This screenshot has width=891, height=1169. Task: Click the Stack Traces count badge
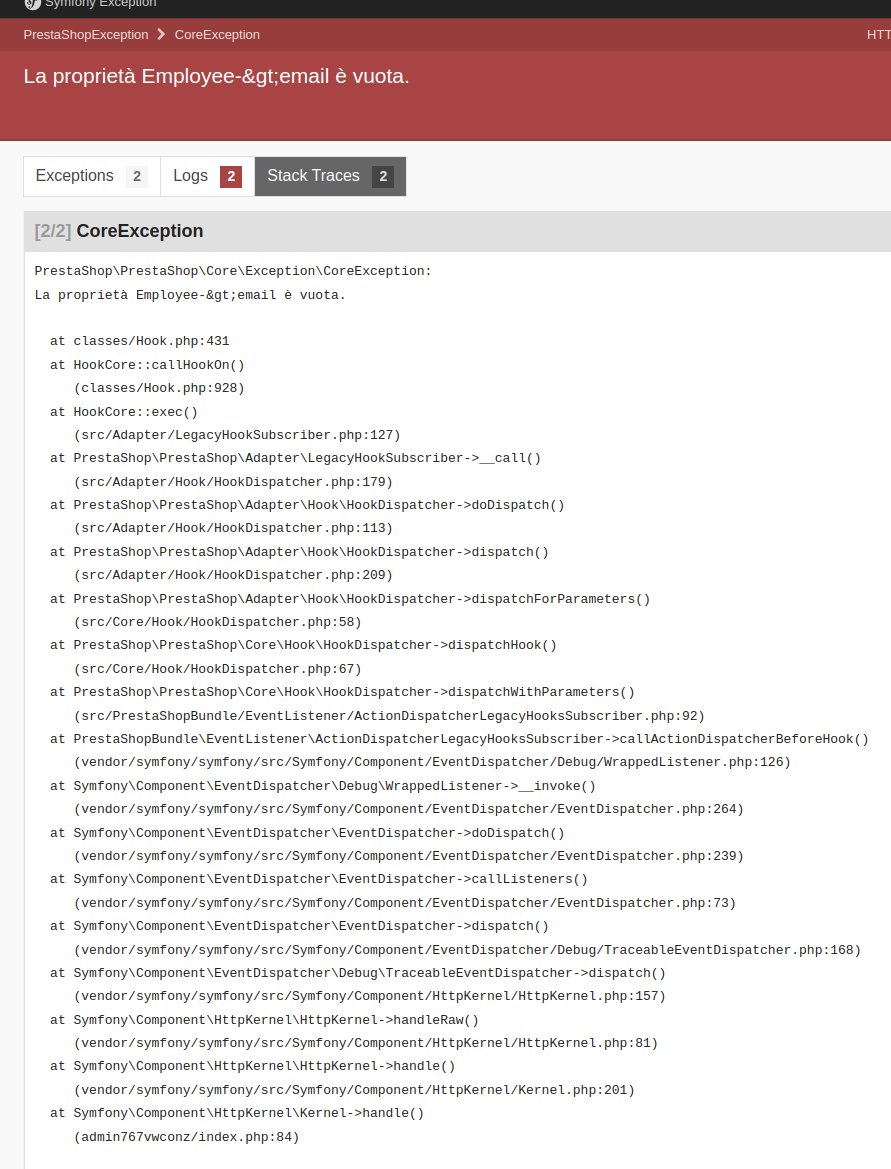tap(383, 175)
